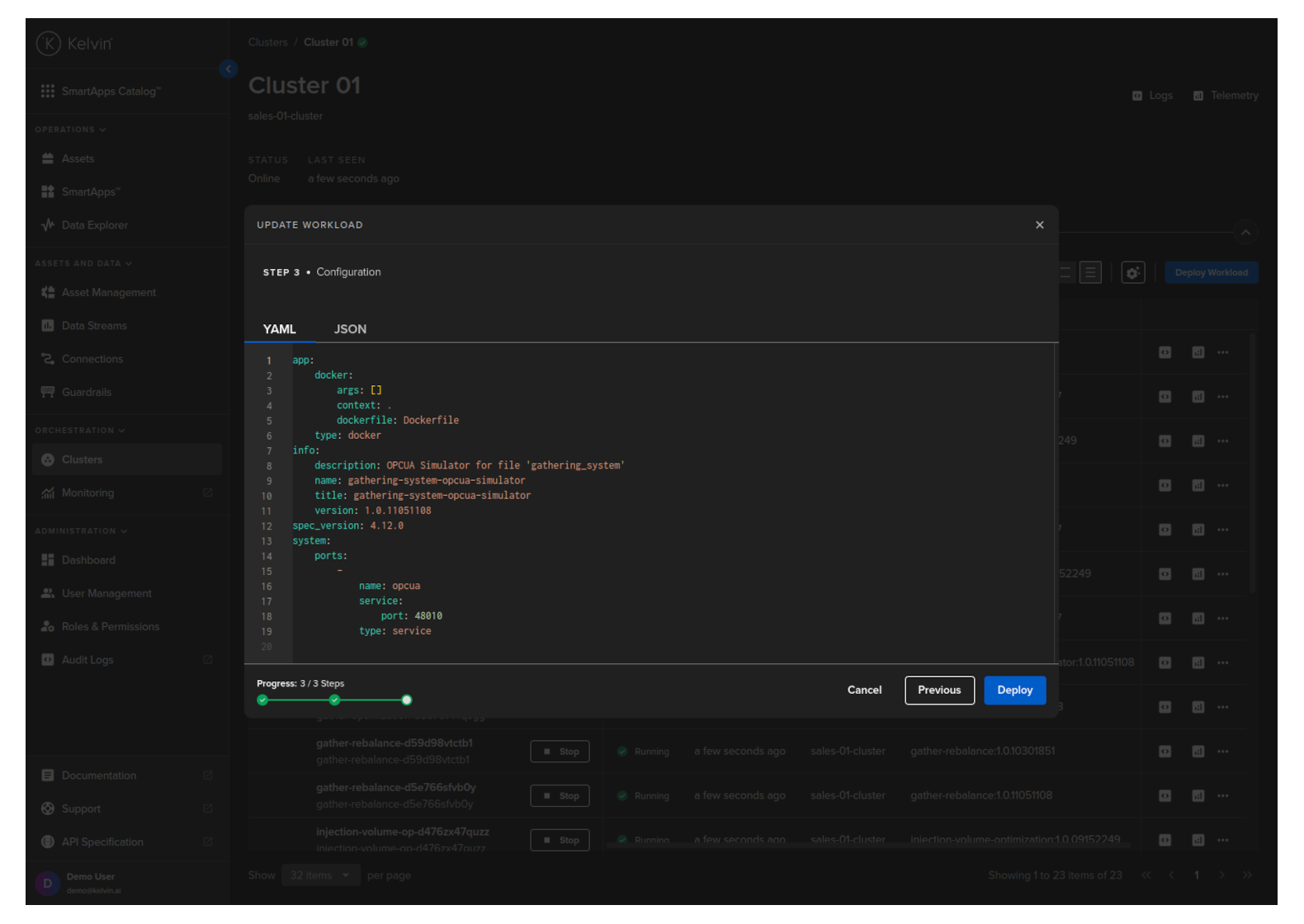
Task: Go back with the Previous button
Action: click(939, 691)
